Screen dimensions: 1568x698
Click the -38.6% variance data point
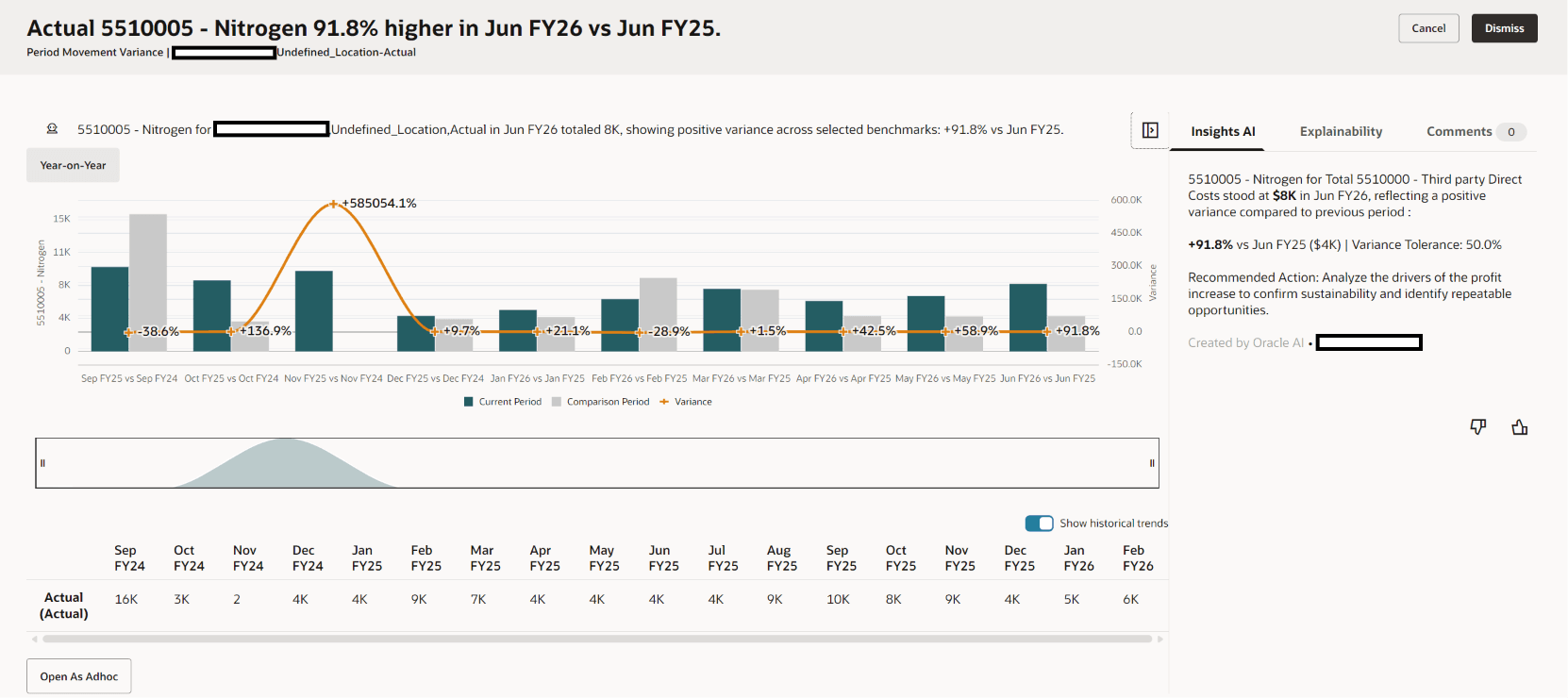[128, 332]
